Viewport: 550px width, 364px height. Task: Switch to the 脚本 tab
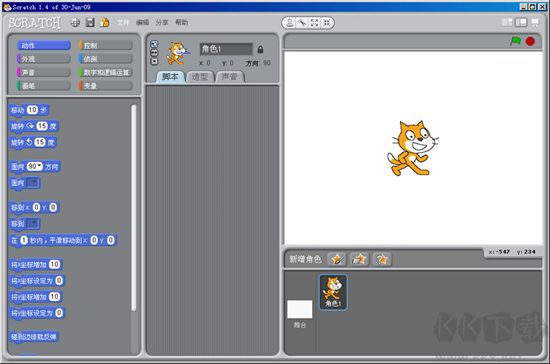170,76
